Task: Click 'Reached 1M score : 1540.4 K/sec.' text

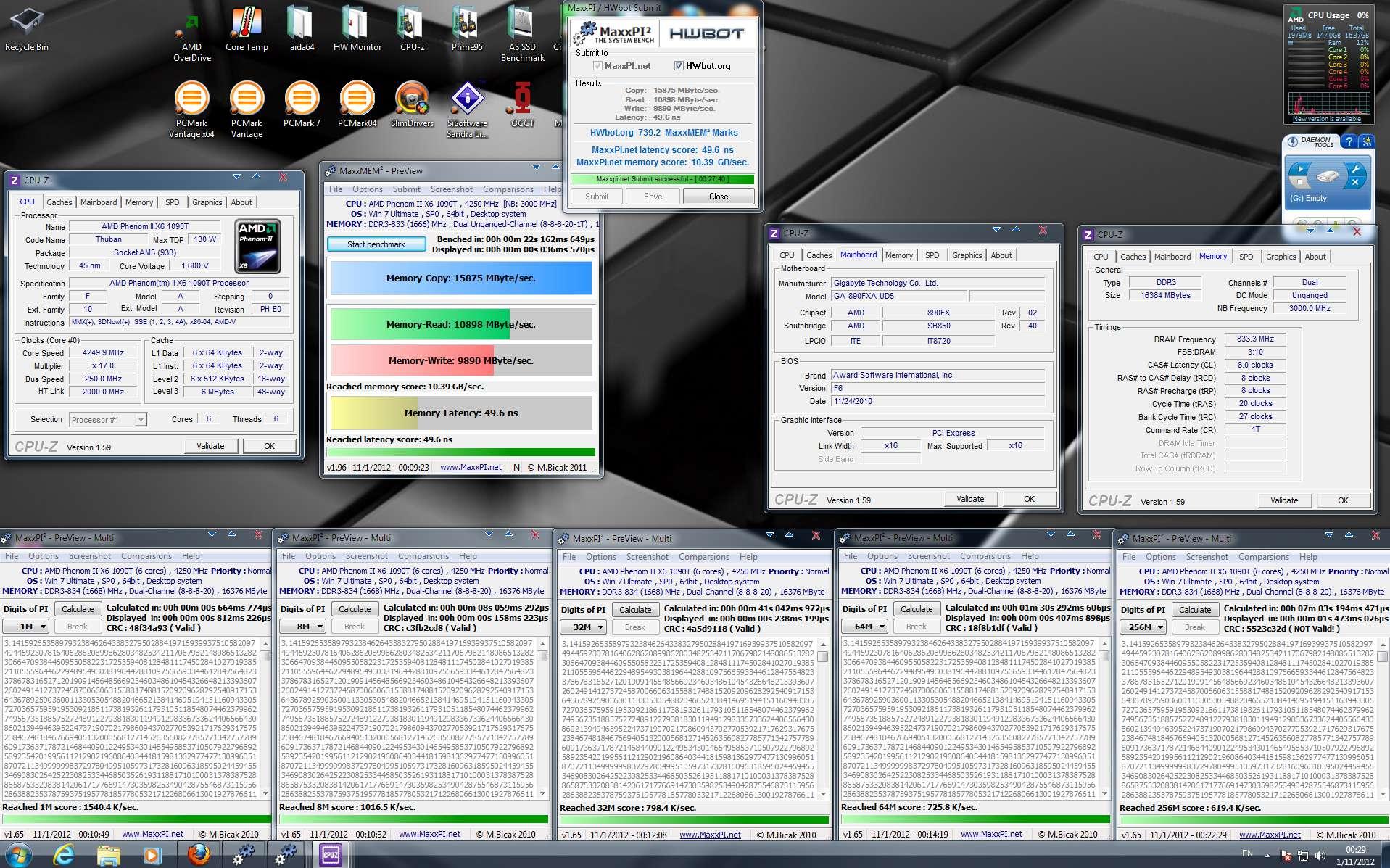Action: click(x=70, y=807)
